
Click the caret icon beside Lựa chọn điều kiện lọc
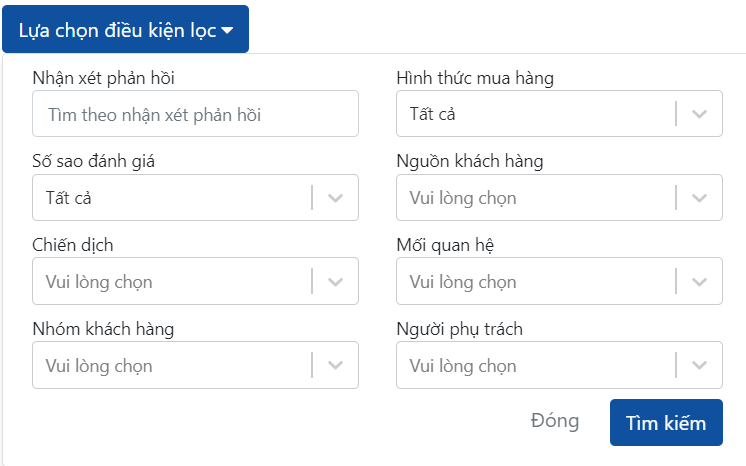[228, 31]
